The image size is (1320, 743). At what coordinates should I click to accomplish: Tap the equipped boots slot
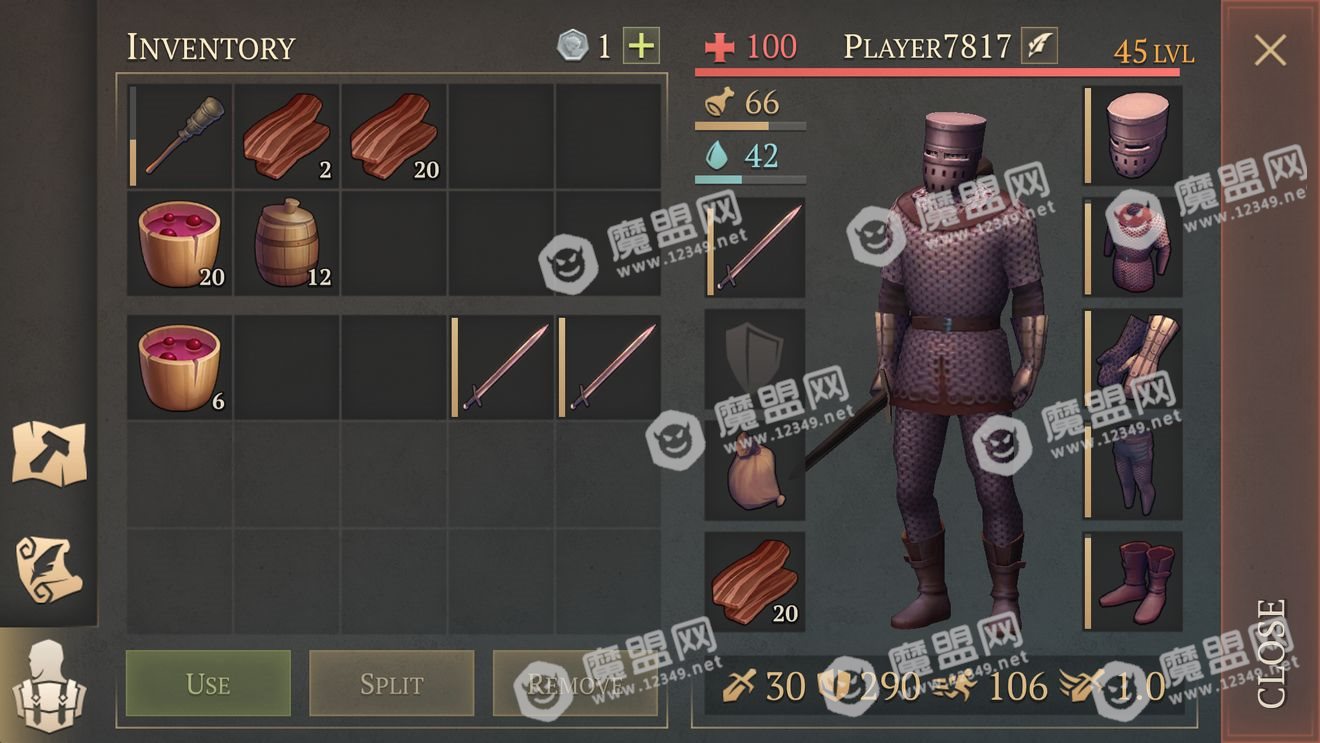[x=1133, y=581]
